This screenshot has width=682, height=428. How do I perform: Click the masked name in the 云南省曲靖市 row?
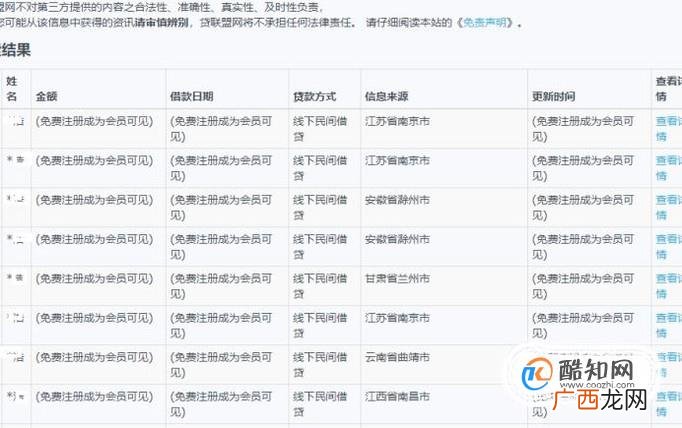click(15, 357)
